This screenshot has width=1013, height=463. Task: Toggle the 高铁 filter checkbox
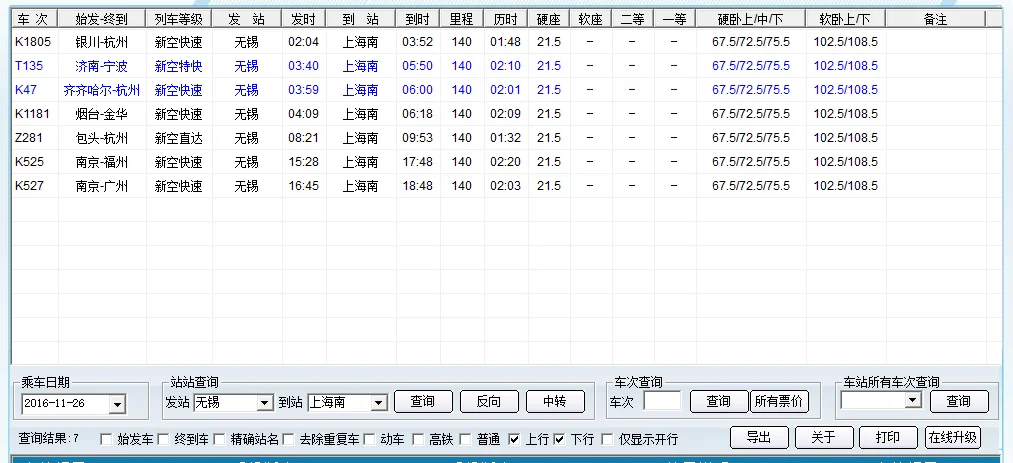(419, 440)
